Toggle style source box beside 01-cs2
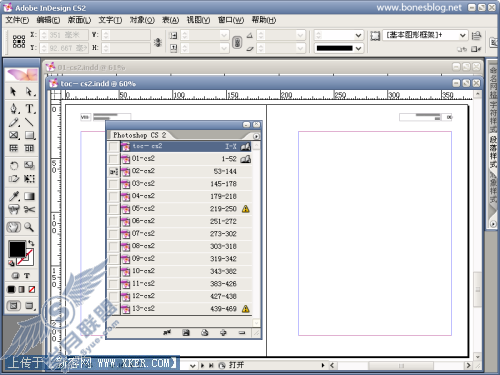 click(114, 159)
